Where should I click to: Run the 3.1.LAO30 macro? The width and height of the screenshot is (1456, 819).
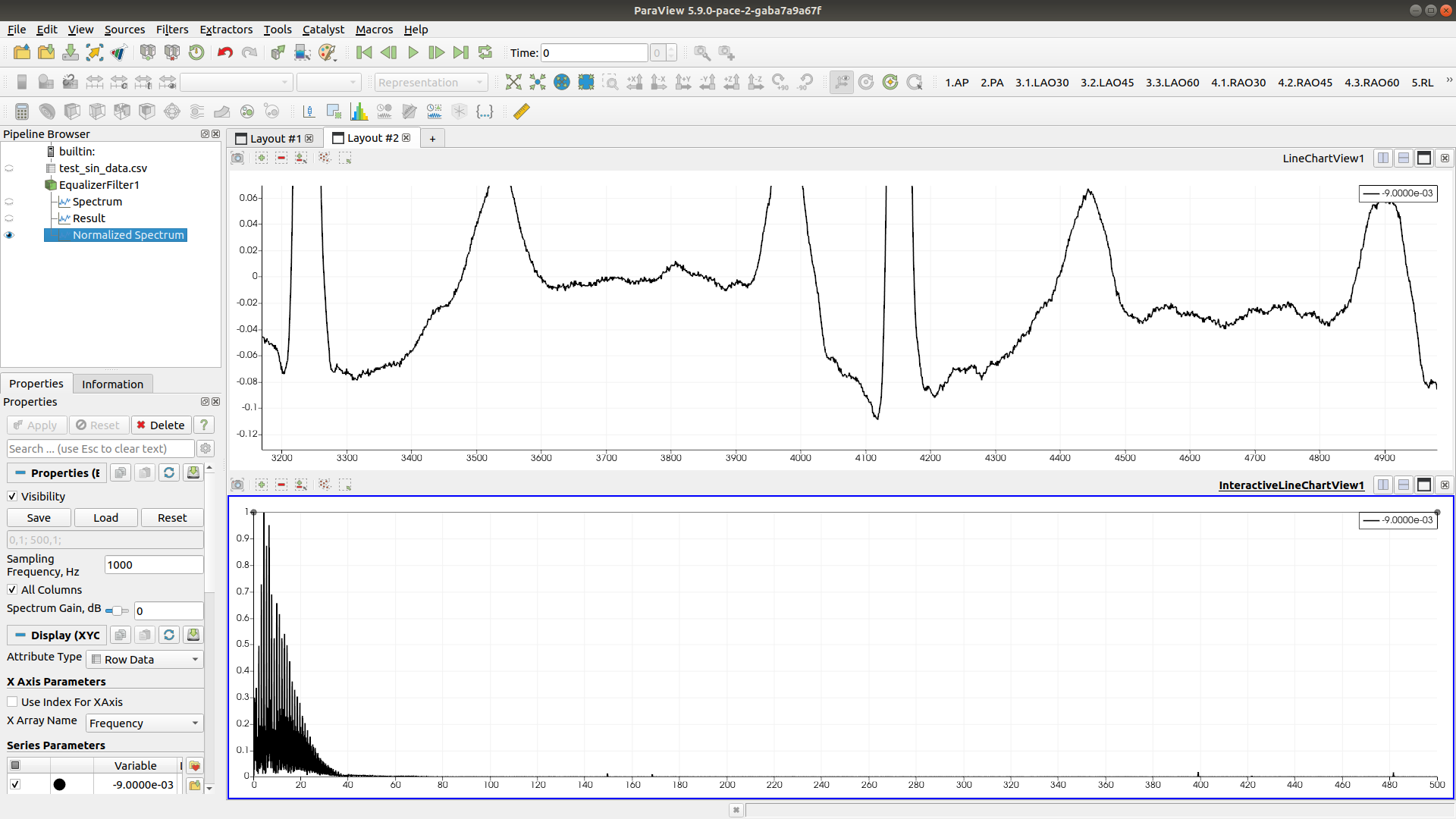(1042, 82)
